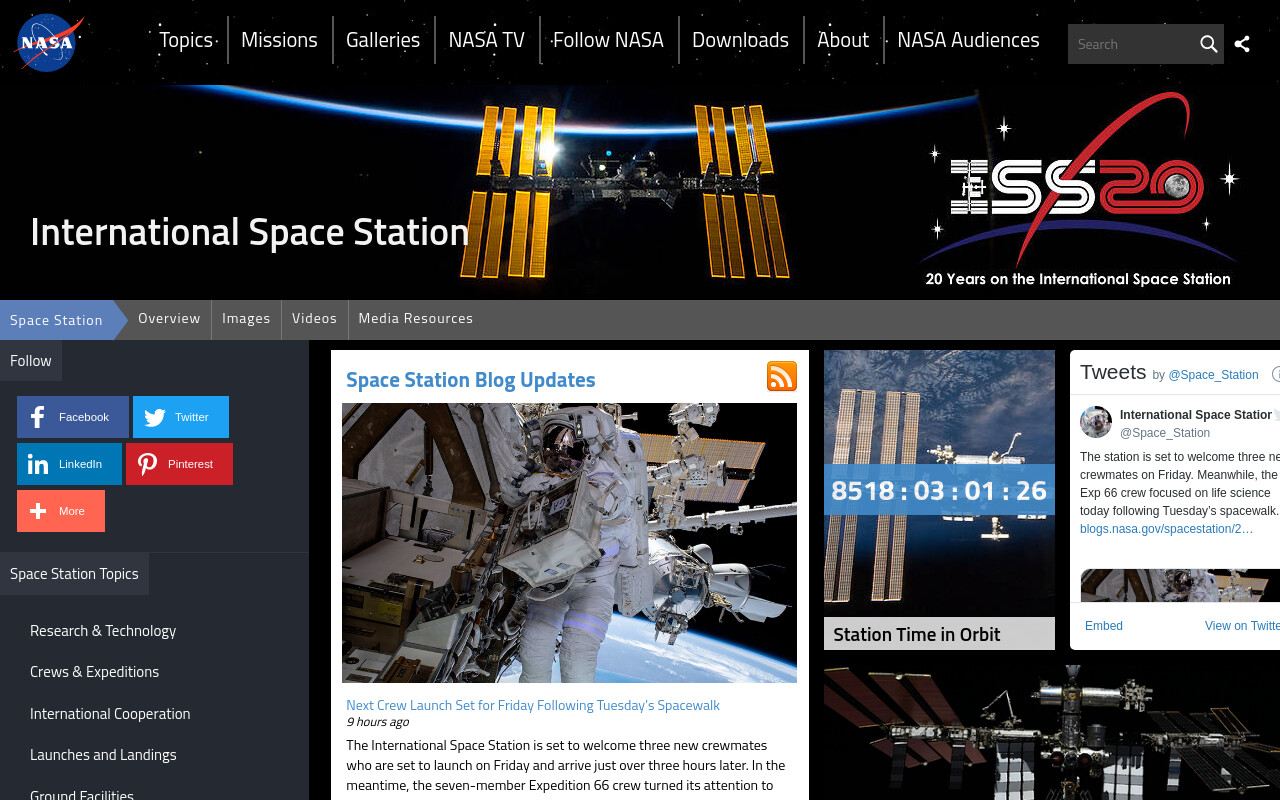The image size is (1280, 800).
Task: Share on Pinterest
Action: (179, 464)
